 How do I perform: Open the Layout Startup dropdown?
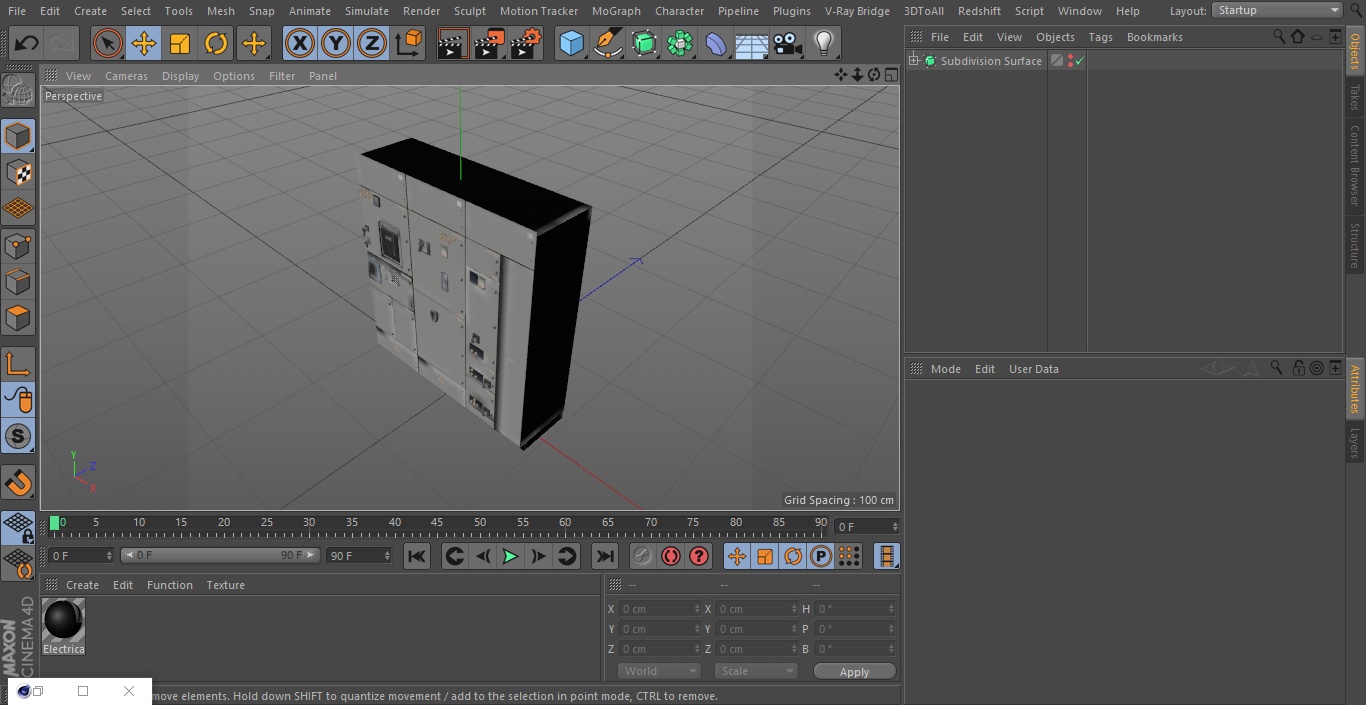(1277, 10)
